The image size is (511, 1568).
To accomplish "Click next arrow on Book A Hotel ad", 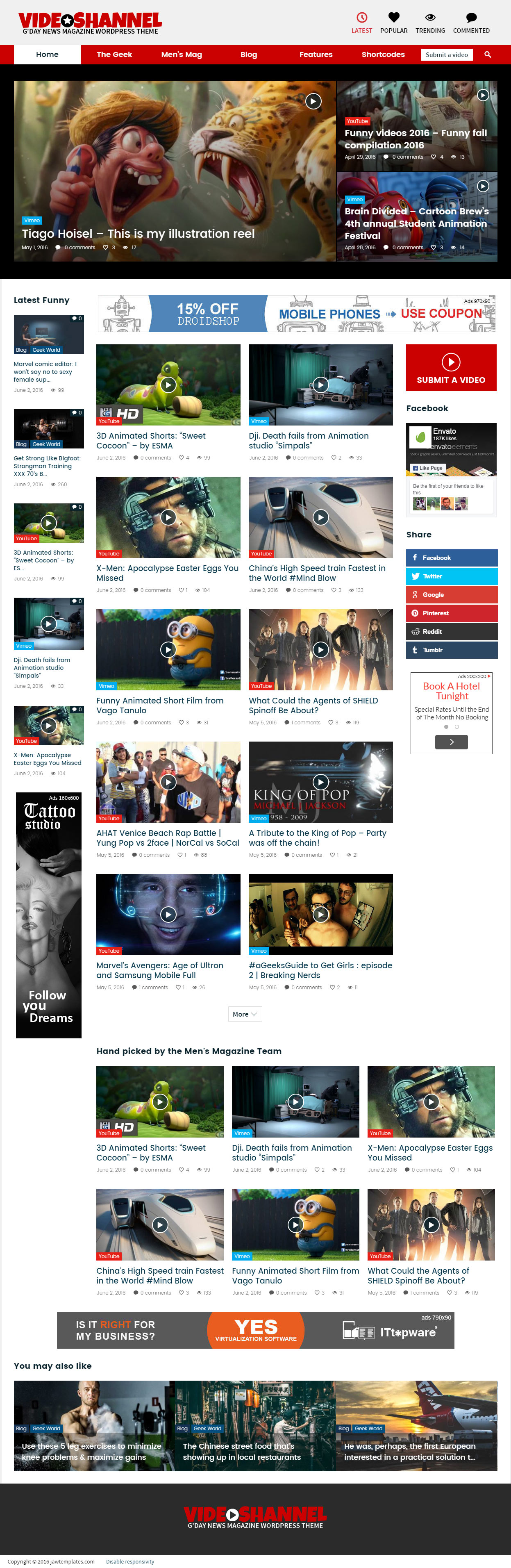I will 452,742.
